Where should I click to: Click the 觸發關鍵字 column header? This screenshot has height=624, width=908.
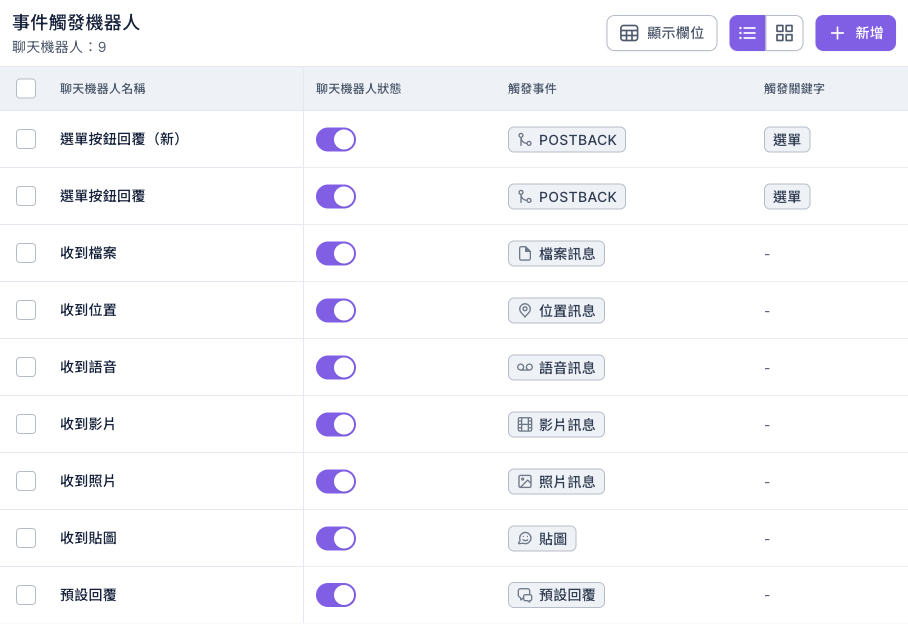coord(794,89)
